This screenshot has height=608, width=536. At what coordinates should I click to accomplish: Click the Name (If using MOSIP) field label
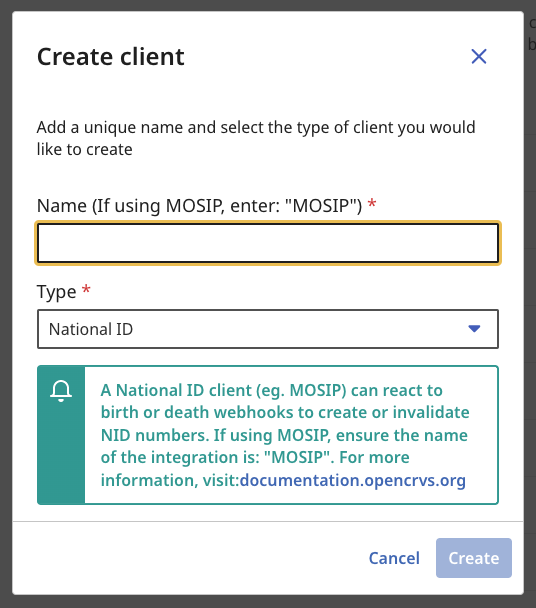[x=199, y=205]
